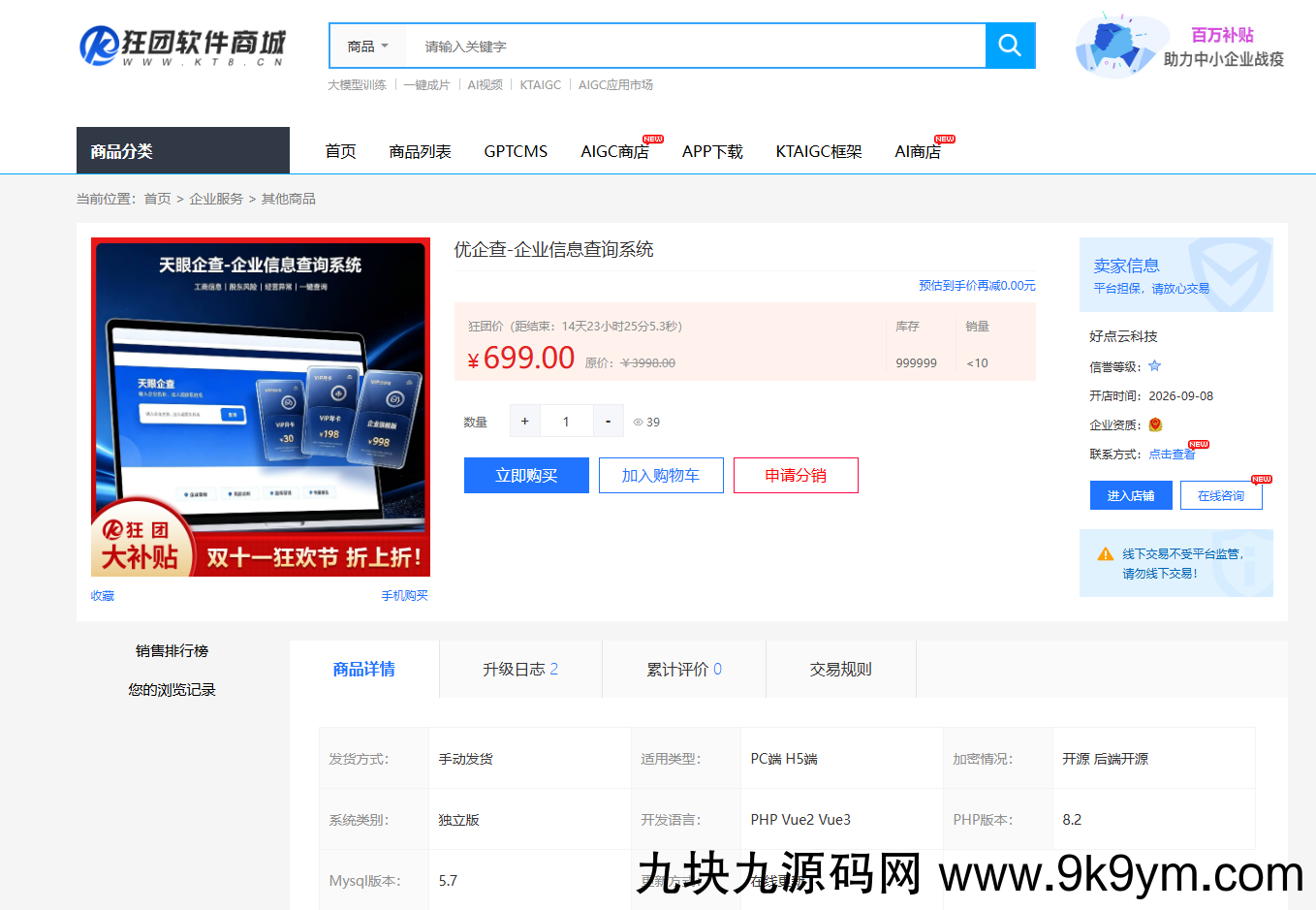Image resolution: width=1316 pixels, height=910 pixels.
Task: Click the eye views icon beside 39
Action: (638, 423)
